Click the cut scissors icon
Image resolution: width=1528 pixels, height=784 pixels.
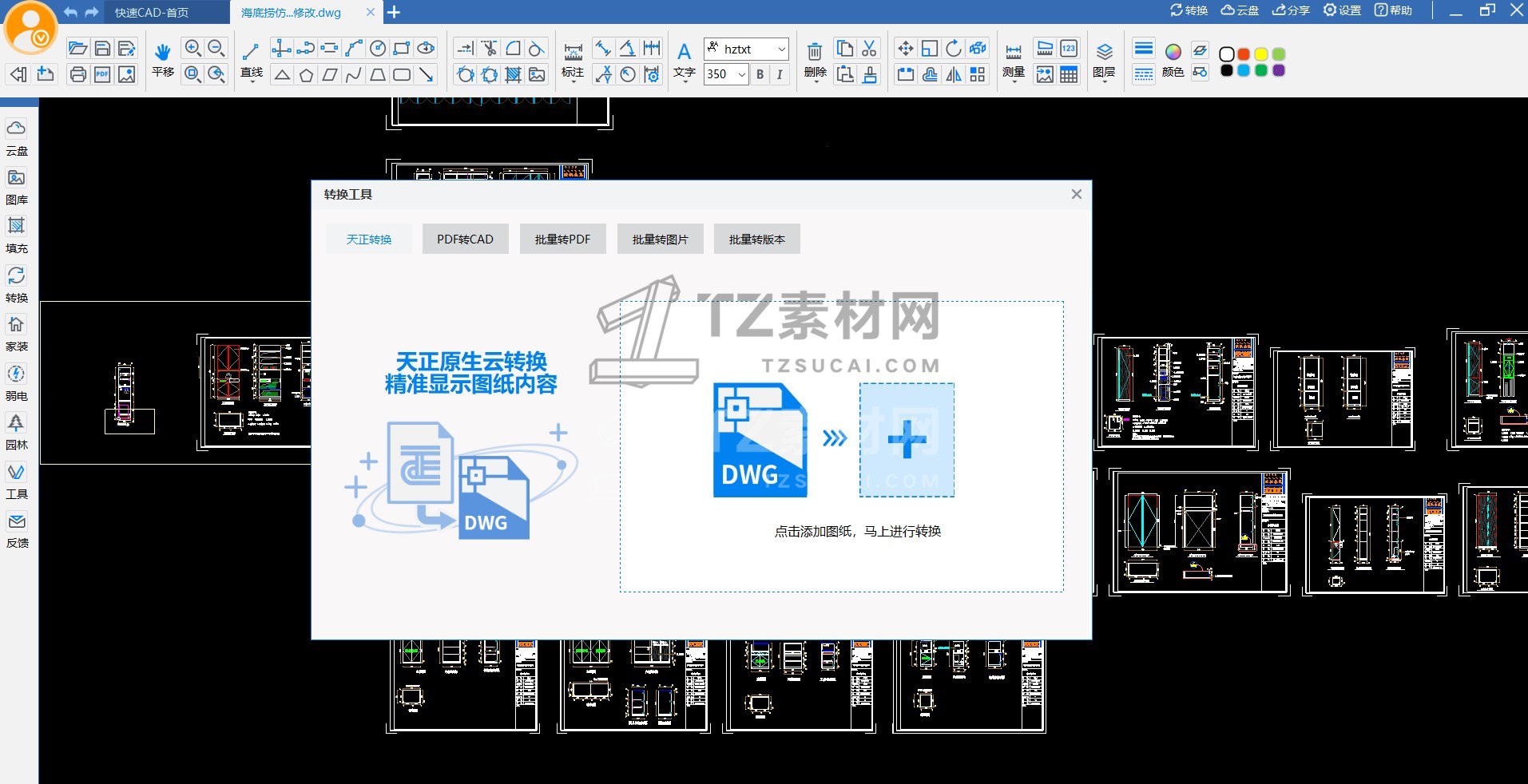(x=869, y=49)
